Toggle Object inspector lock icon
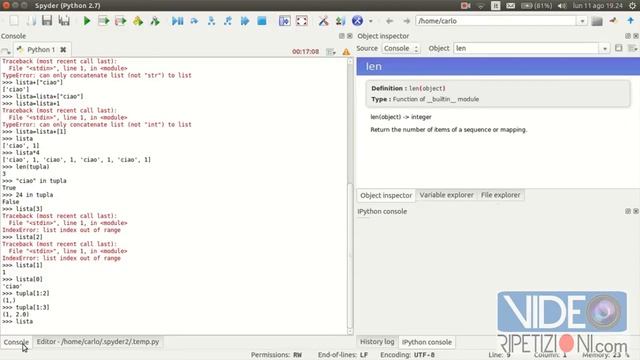The width and height of the screenshot is (640, 360). 619,48
